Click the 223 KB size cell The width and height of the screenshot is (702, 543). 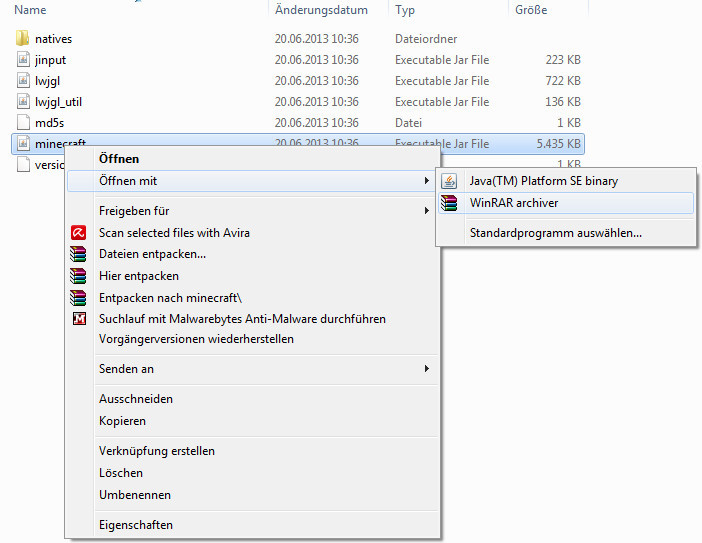[563, 60]
